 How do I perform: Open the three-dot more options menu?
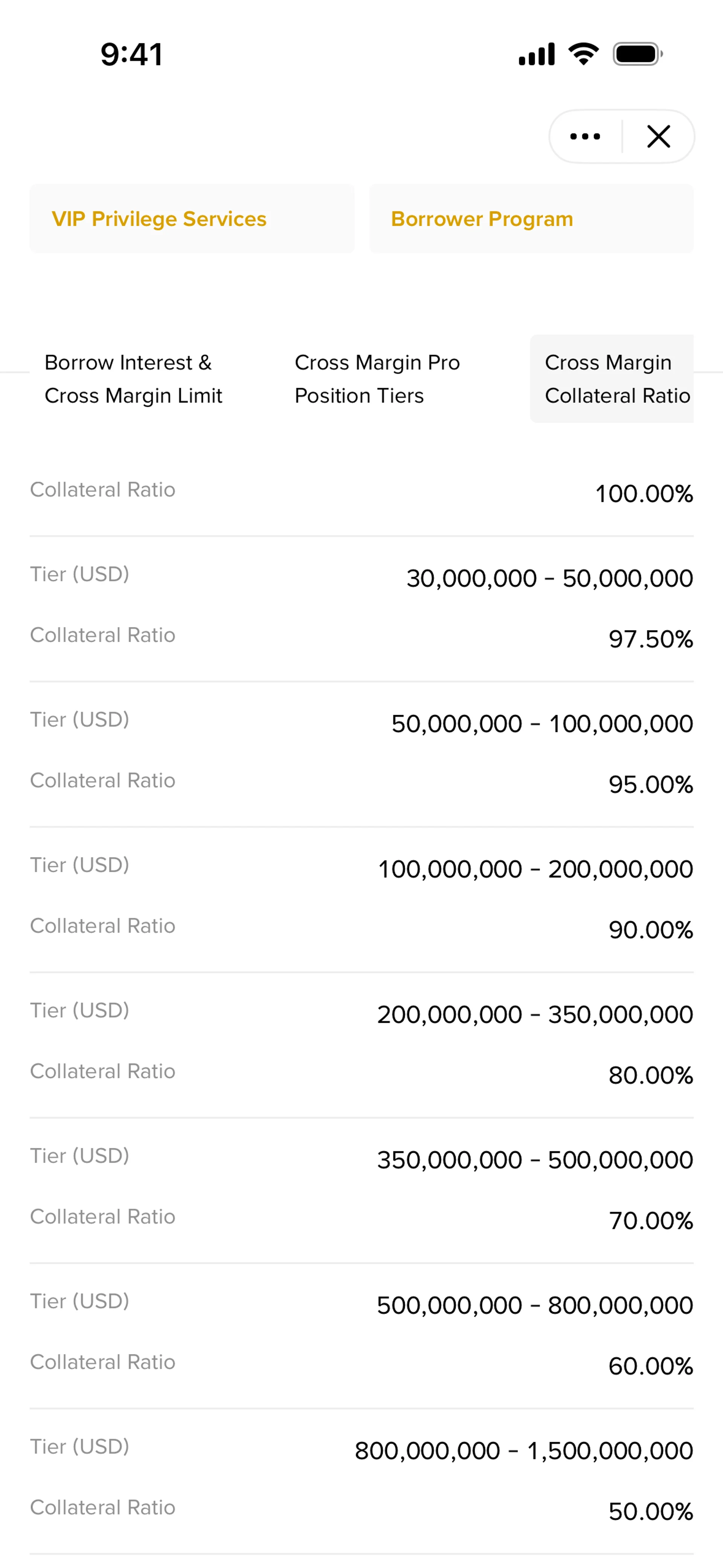(x=585, y=136)
